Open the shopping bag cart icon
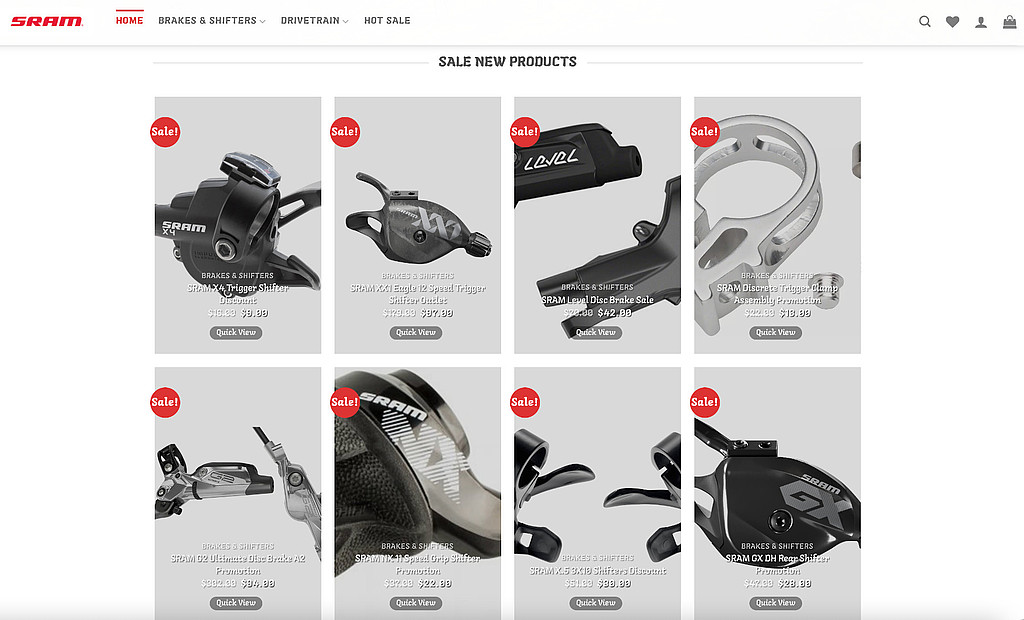The width and height of the screenshot is (1024, 620). [x=1010, y=22]
